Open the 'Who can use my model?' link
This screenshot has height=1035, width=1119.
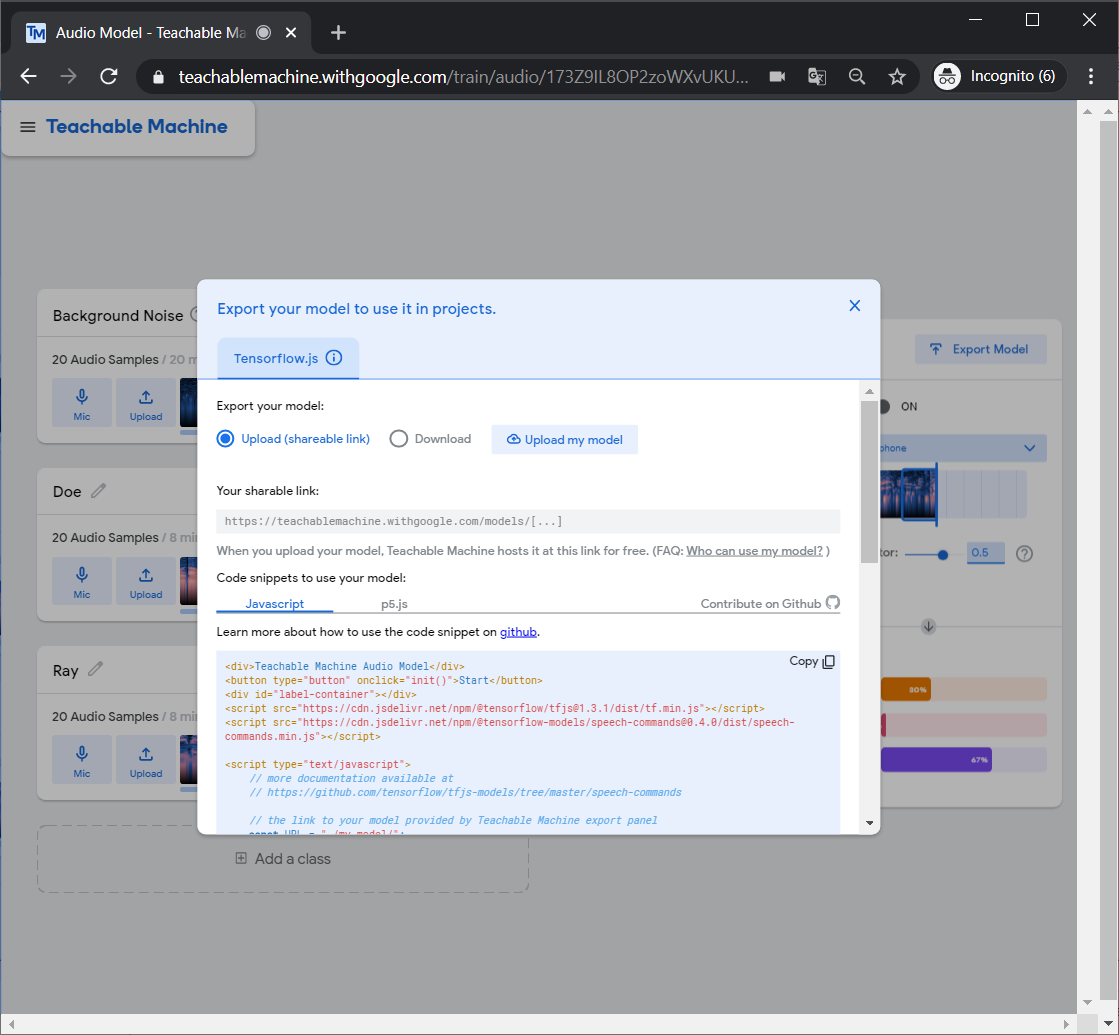[x=754, y=550]
